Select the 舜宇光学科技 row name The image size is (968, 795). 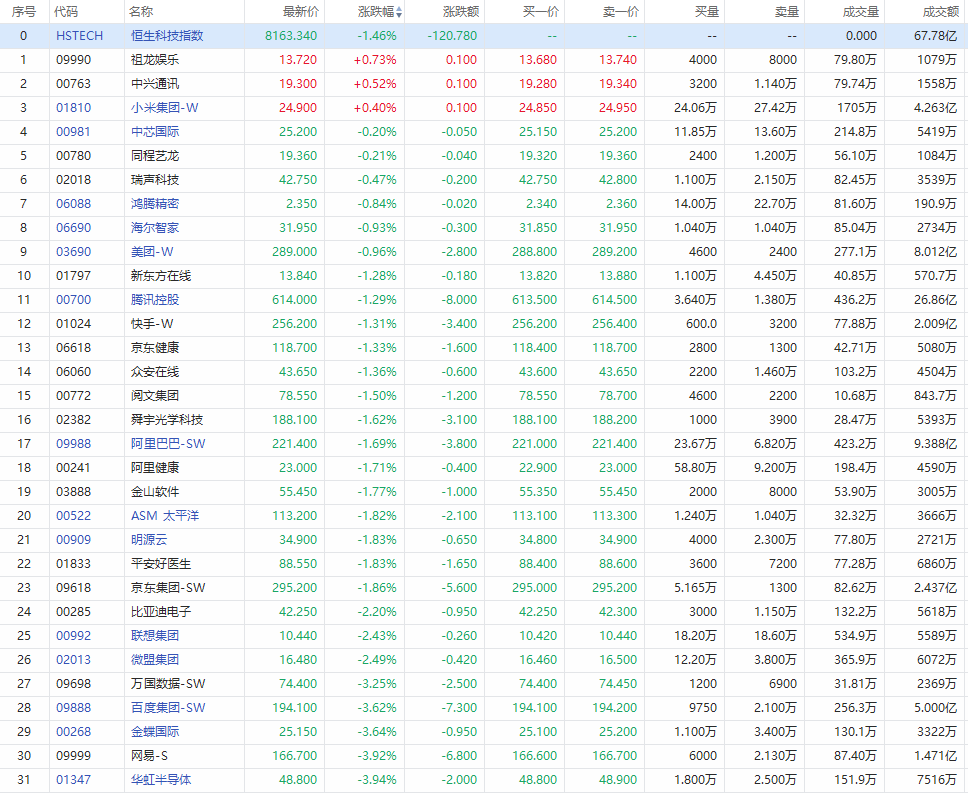point(167,420)
